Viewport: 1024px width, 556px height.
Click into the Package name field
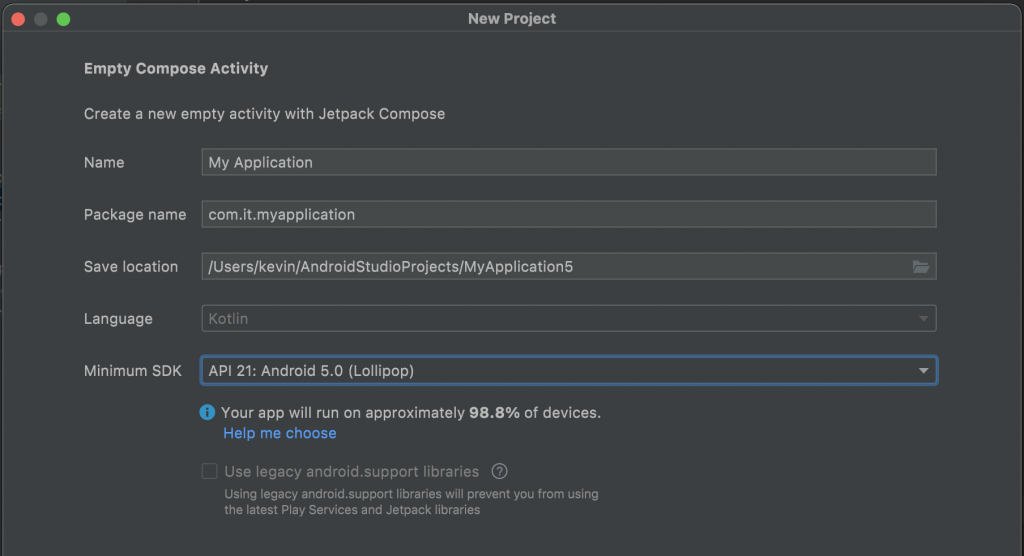coord(568,214)
